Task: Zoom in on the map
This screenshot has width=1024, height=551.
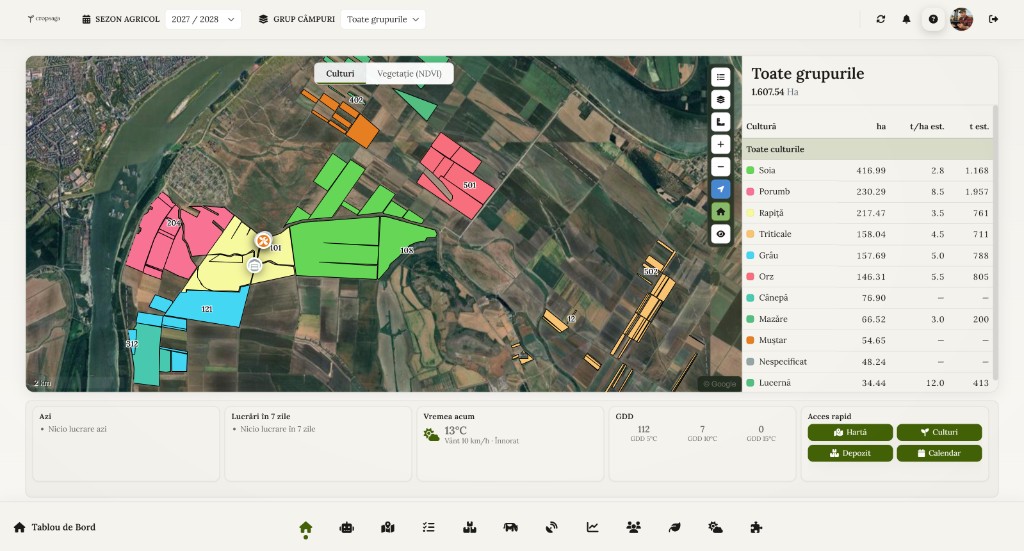Action: coord(720,144)
